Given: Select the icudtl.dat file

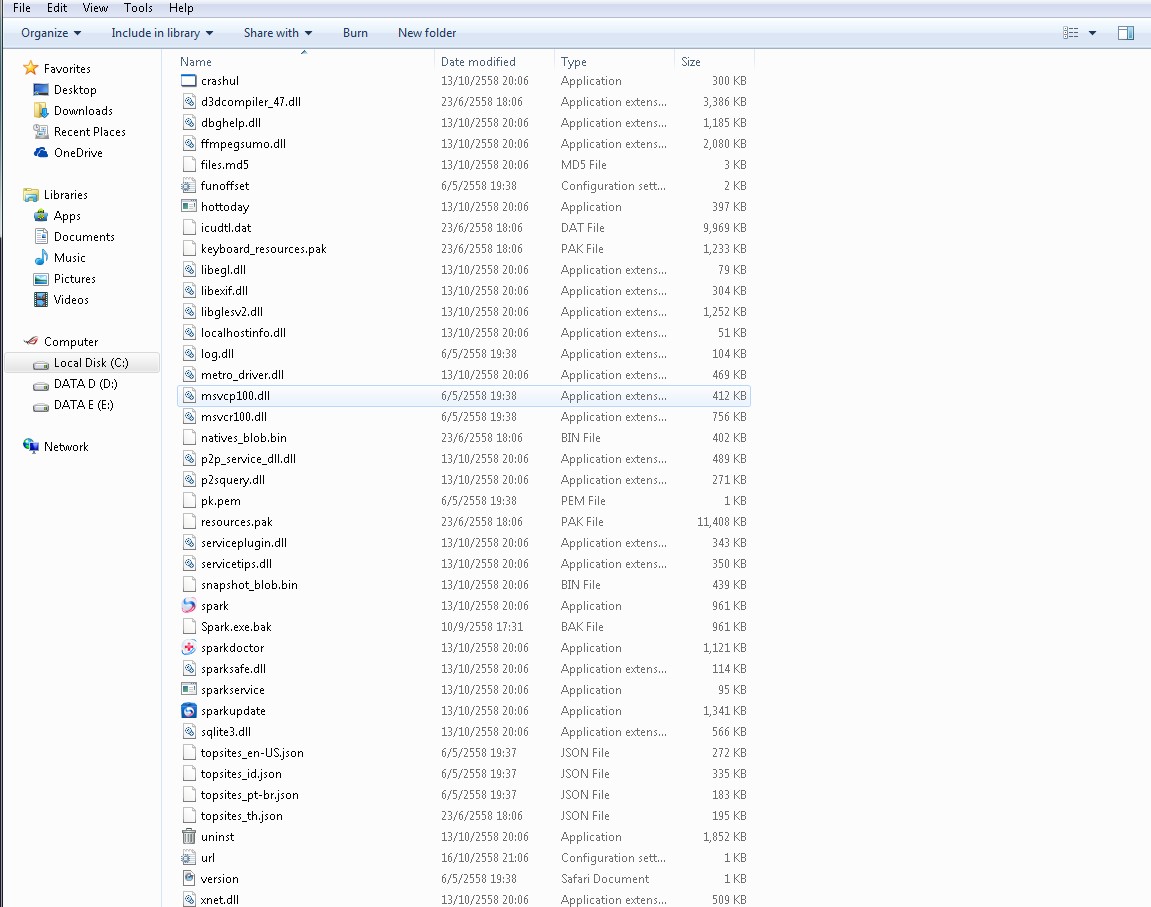Looking at the screenshot, I should [x=463, y=228].
